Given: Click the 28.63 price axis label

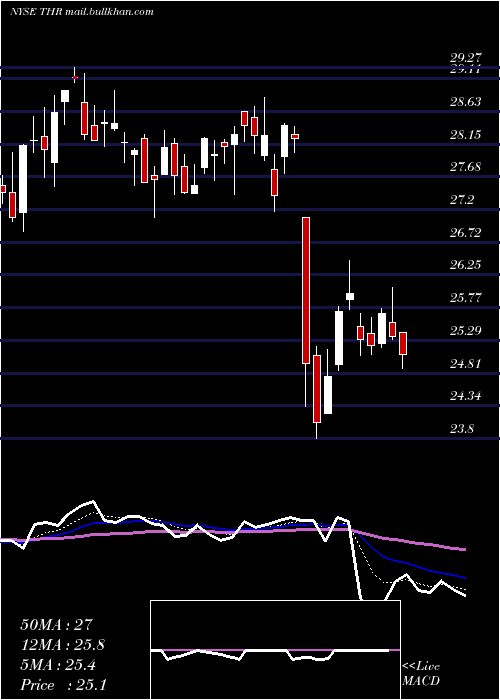Looking at the screenshot, I should point(466,102).
